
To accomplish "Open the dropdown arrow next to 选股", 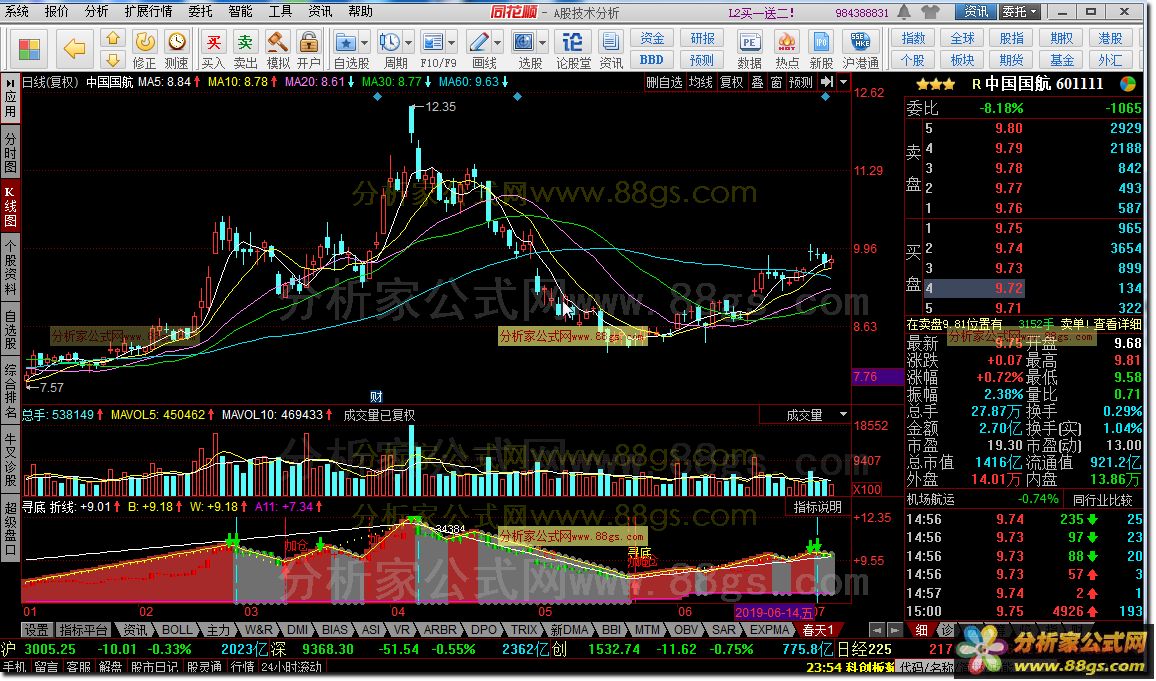I will (x=542, y=42).
